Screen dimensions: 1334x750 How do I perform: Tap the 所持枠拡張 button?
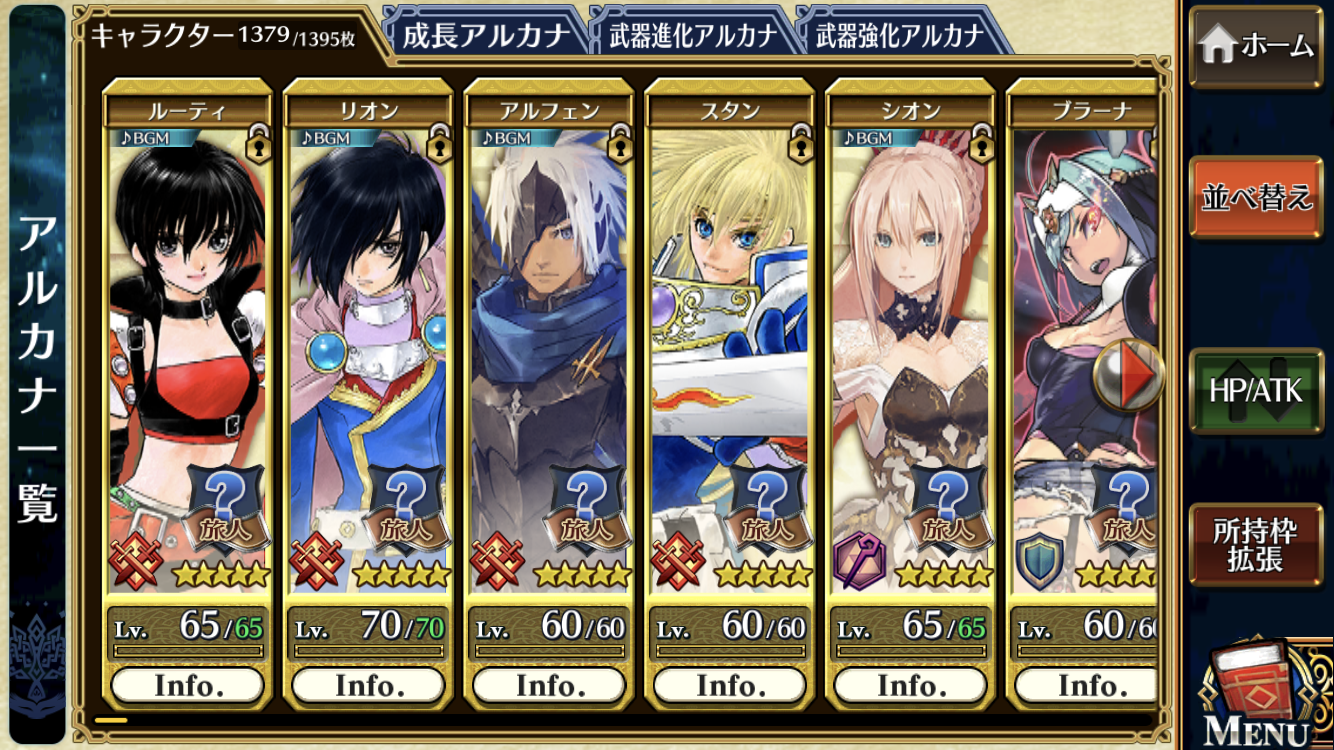(x=1255, y=544)
